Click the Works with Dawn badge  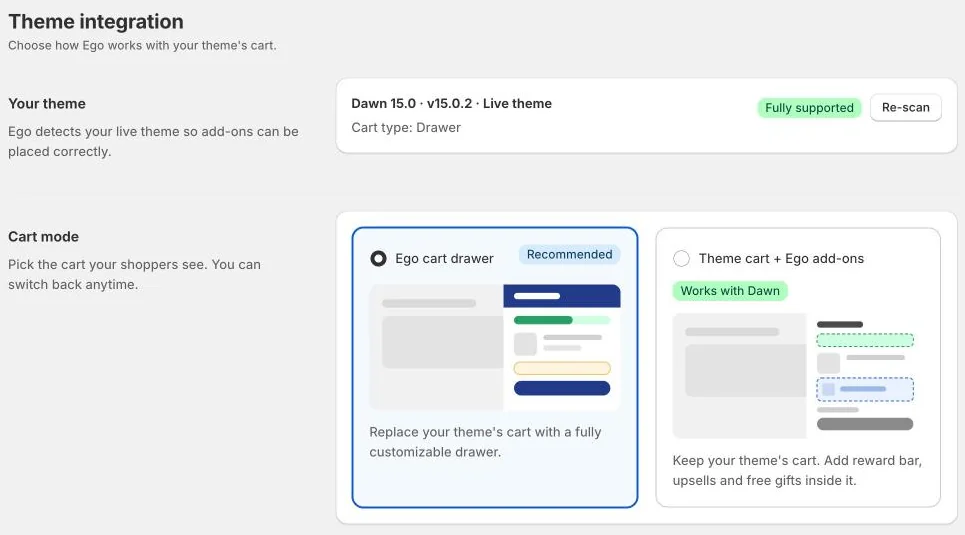730,291
